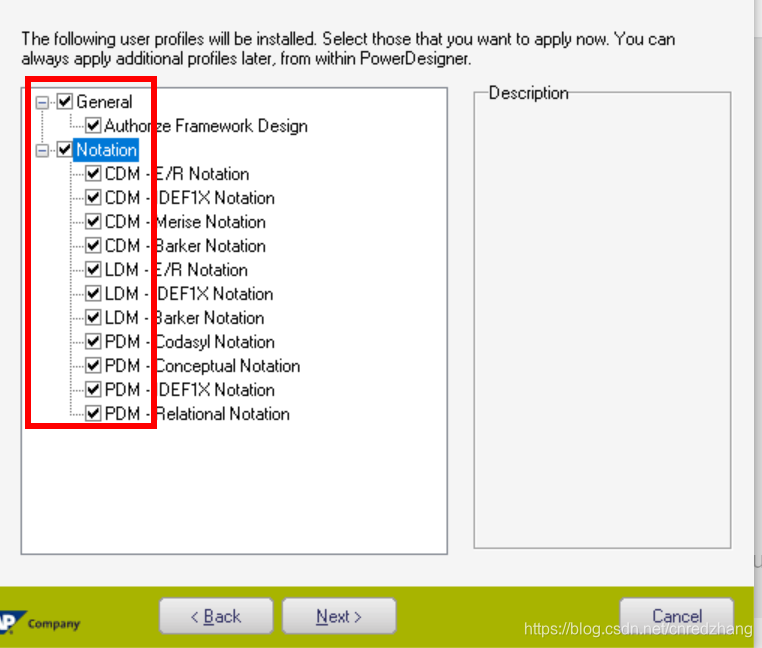762x648 pixels.
Task: Uncheck the CDM - Merise Notation checkbox
Action: pos(93,221)
